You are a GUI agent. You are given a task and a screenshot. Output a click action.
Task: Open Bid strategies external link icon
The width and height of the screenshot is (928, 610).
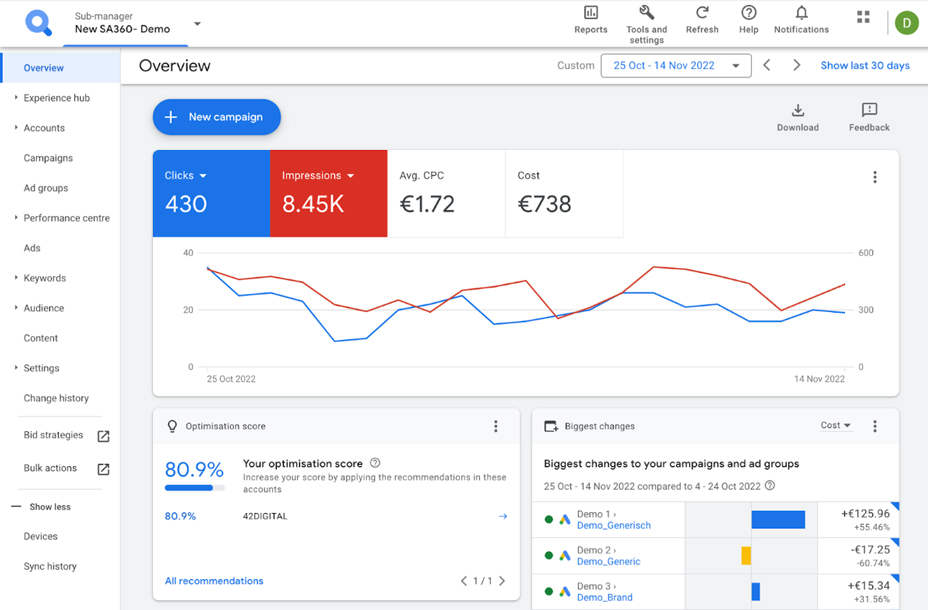[104, 436]
